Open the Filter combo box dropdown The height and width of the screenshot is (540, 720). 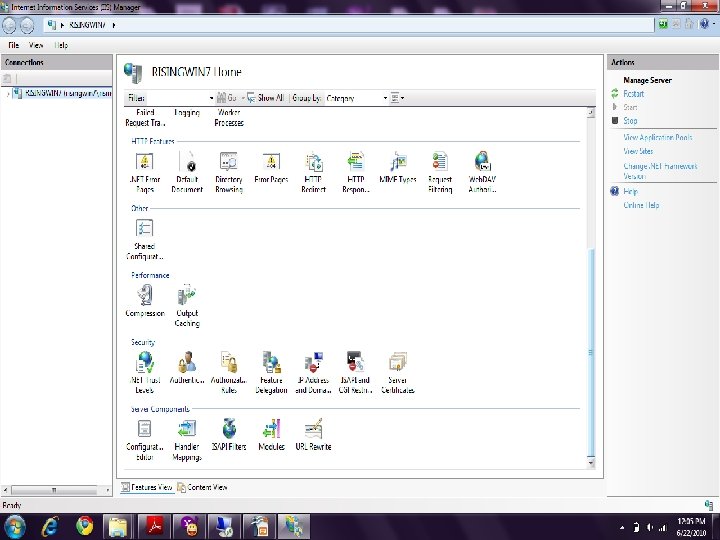211,98
